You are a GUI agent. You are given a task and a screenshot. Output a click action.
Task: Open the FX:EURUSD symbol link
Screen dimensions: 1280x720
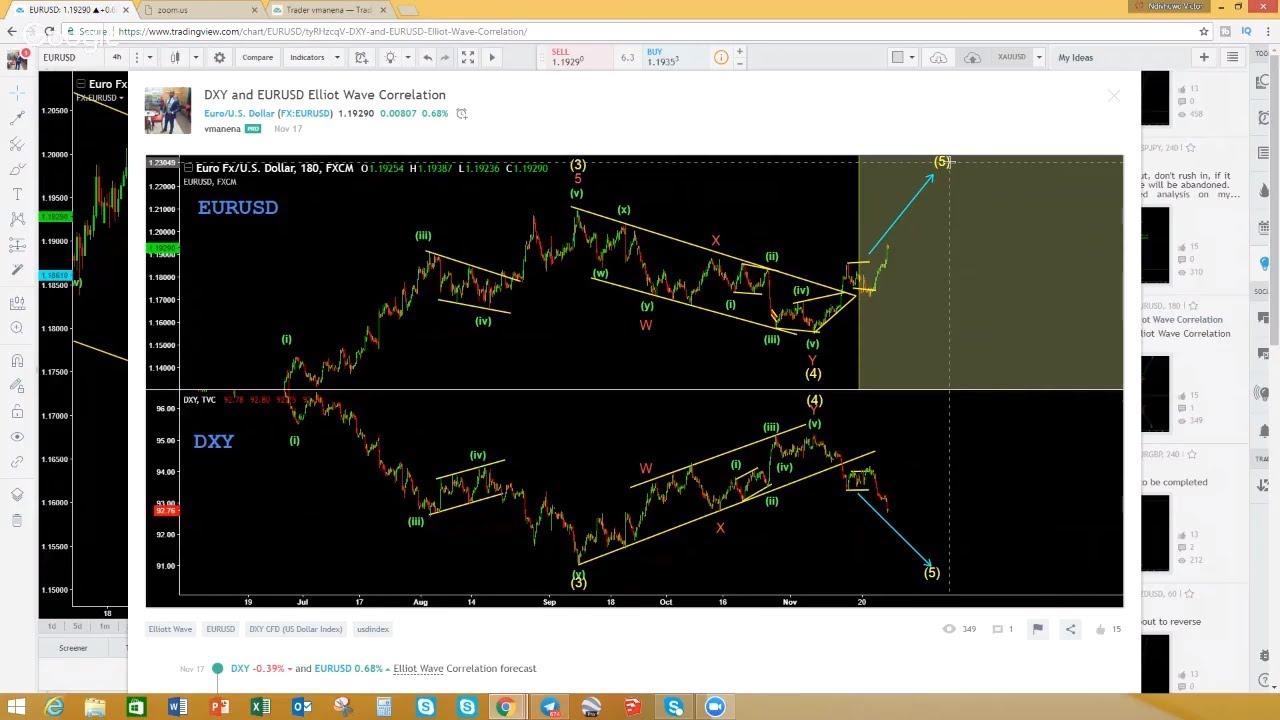(x=305, y=114)
